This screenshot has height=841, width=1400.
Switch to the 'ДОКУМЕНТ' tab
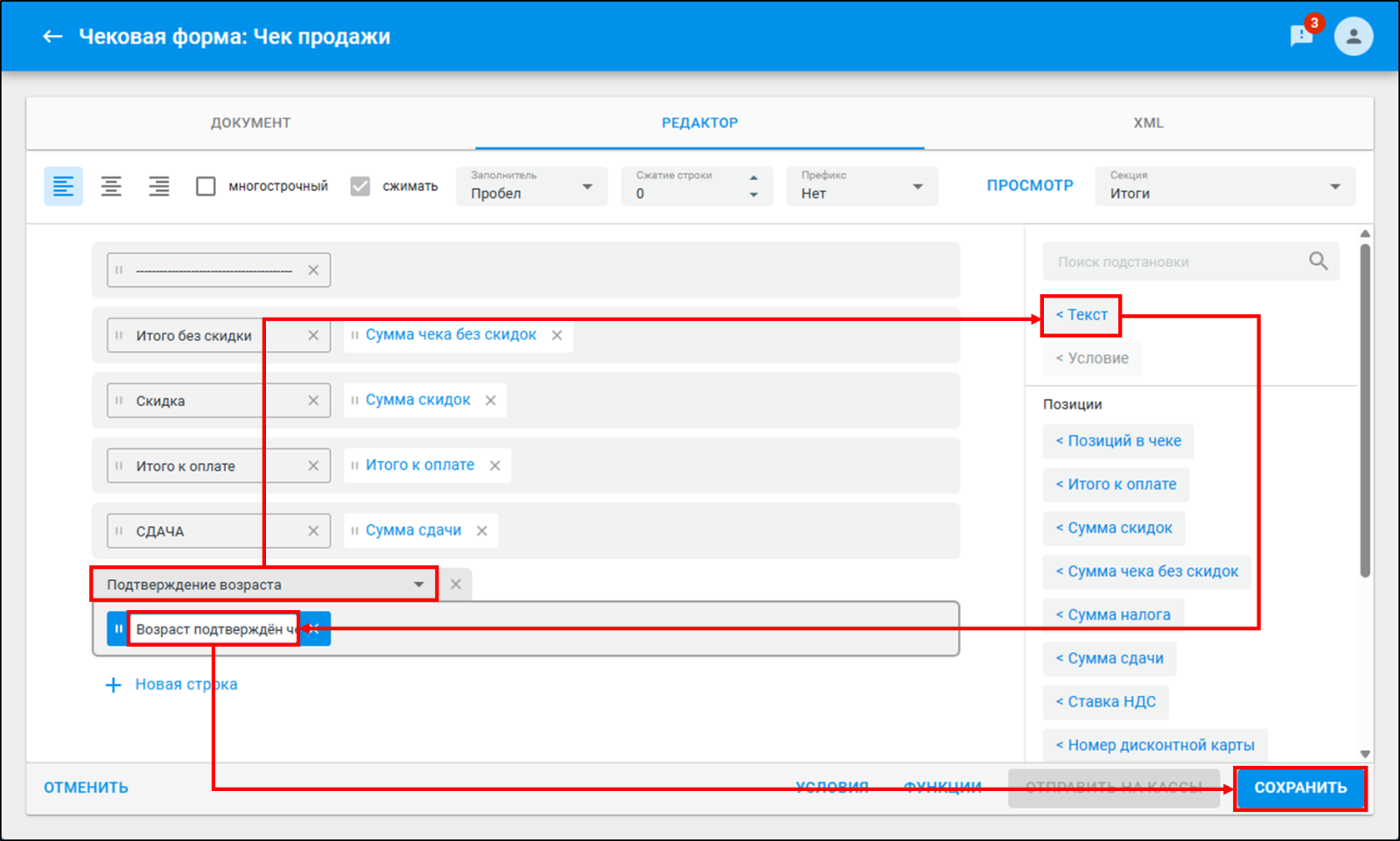[x=251, y=123]
